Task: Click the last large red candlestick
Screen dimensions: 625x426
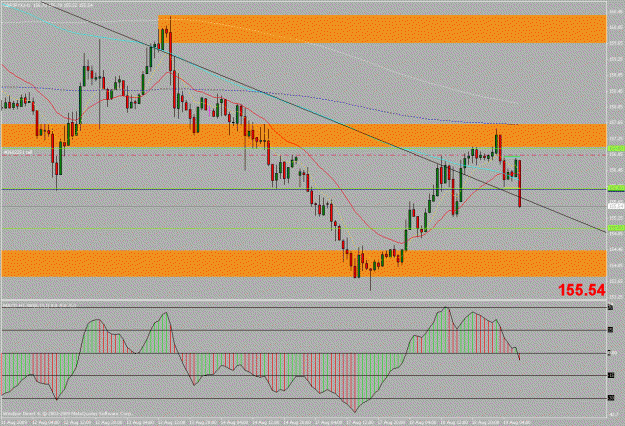Action: tap(520, 183)
